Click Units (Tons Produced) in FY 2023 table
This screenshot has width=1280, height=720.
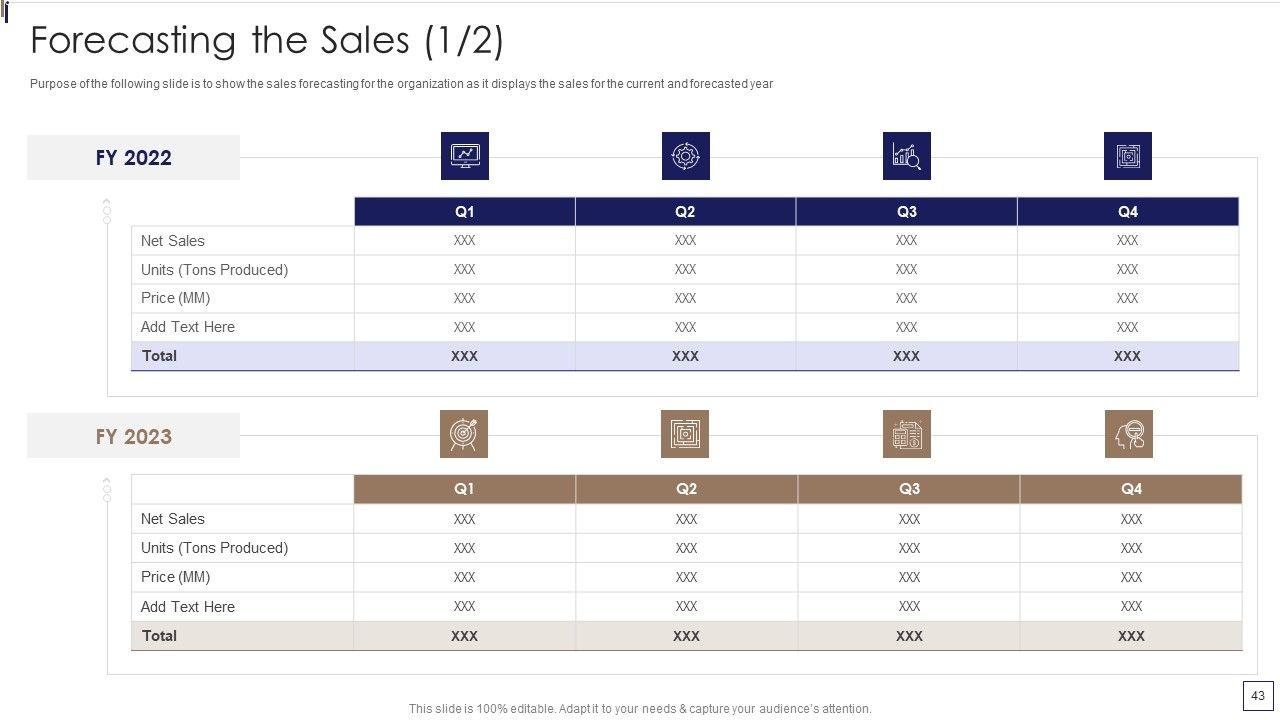coord(214,548)
